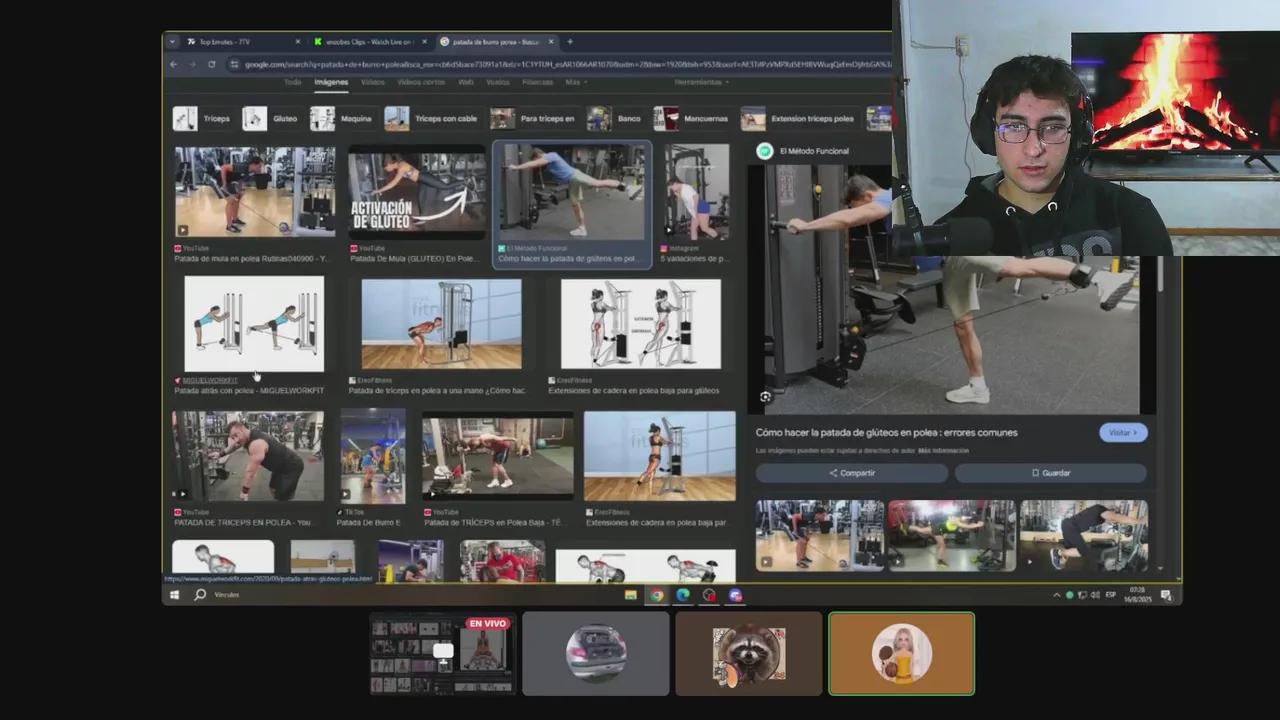Select the Banco filter chip
Screen dimensions: 1280x720
point(614,119)
